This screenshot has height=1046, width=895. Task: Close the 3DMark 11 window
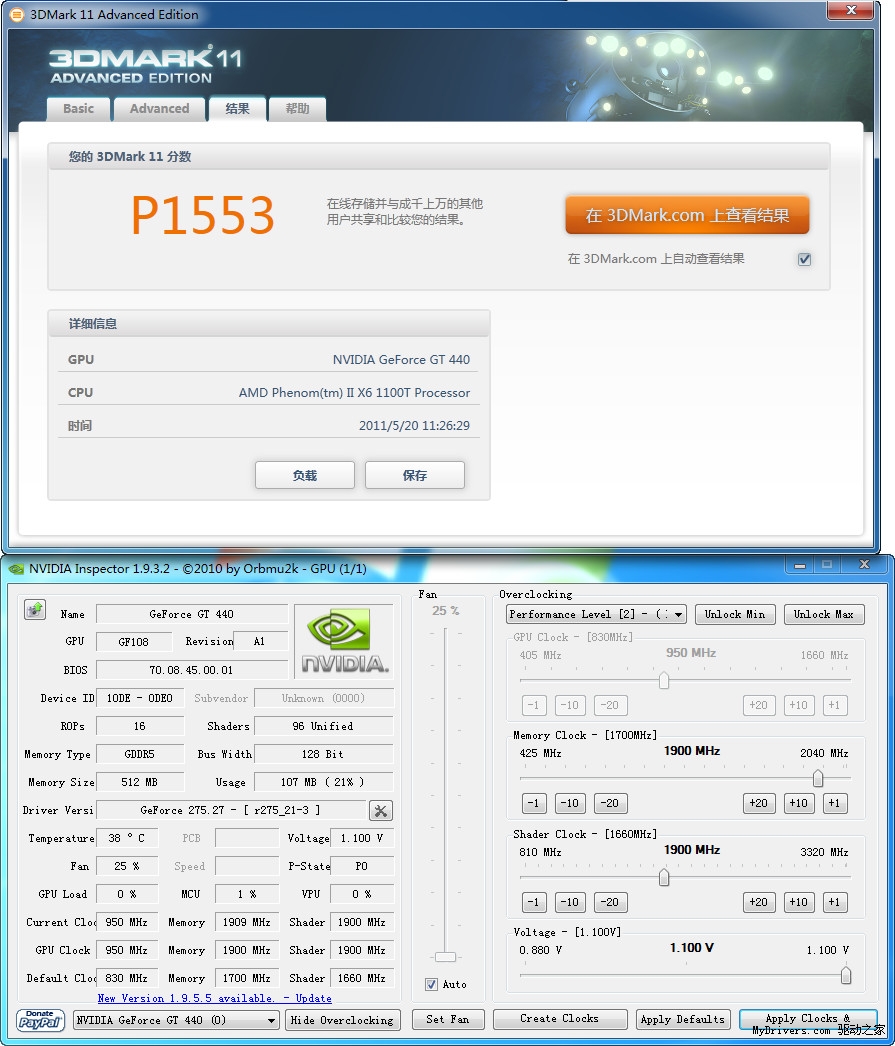[850, 10]
